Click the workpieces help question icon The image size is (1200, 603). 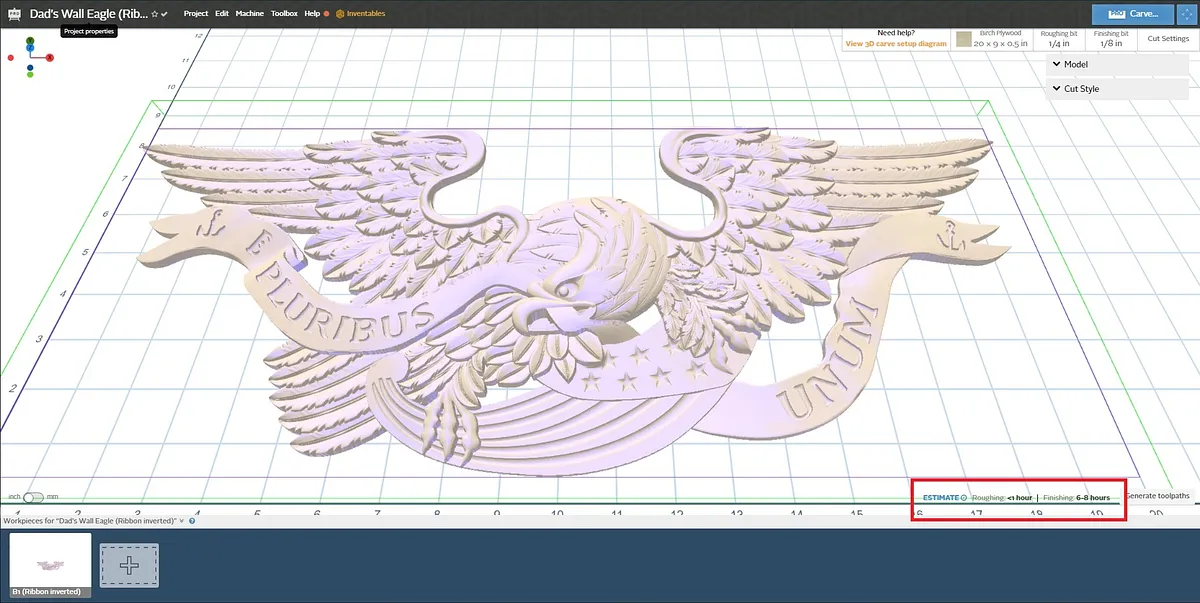coord(191,521)
